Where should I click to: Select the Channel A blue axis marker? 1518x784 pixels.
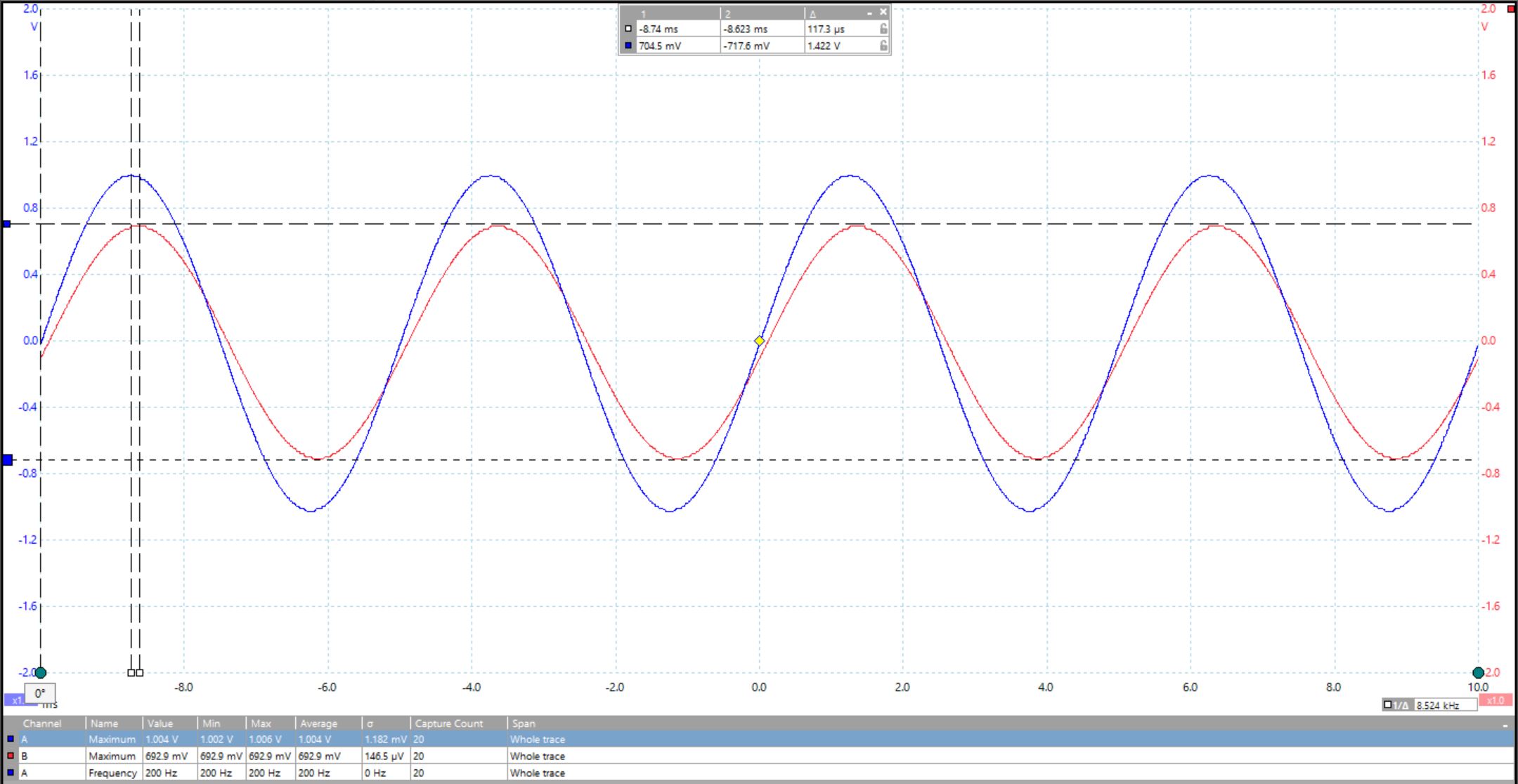[x=6, y=460]
